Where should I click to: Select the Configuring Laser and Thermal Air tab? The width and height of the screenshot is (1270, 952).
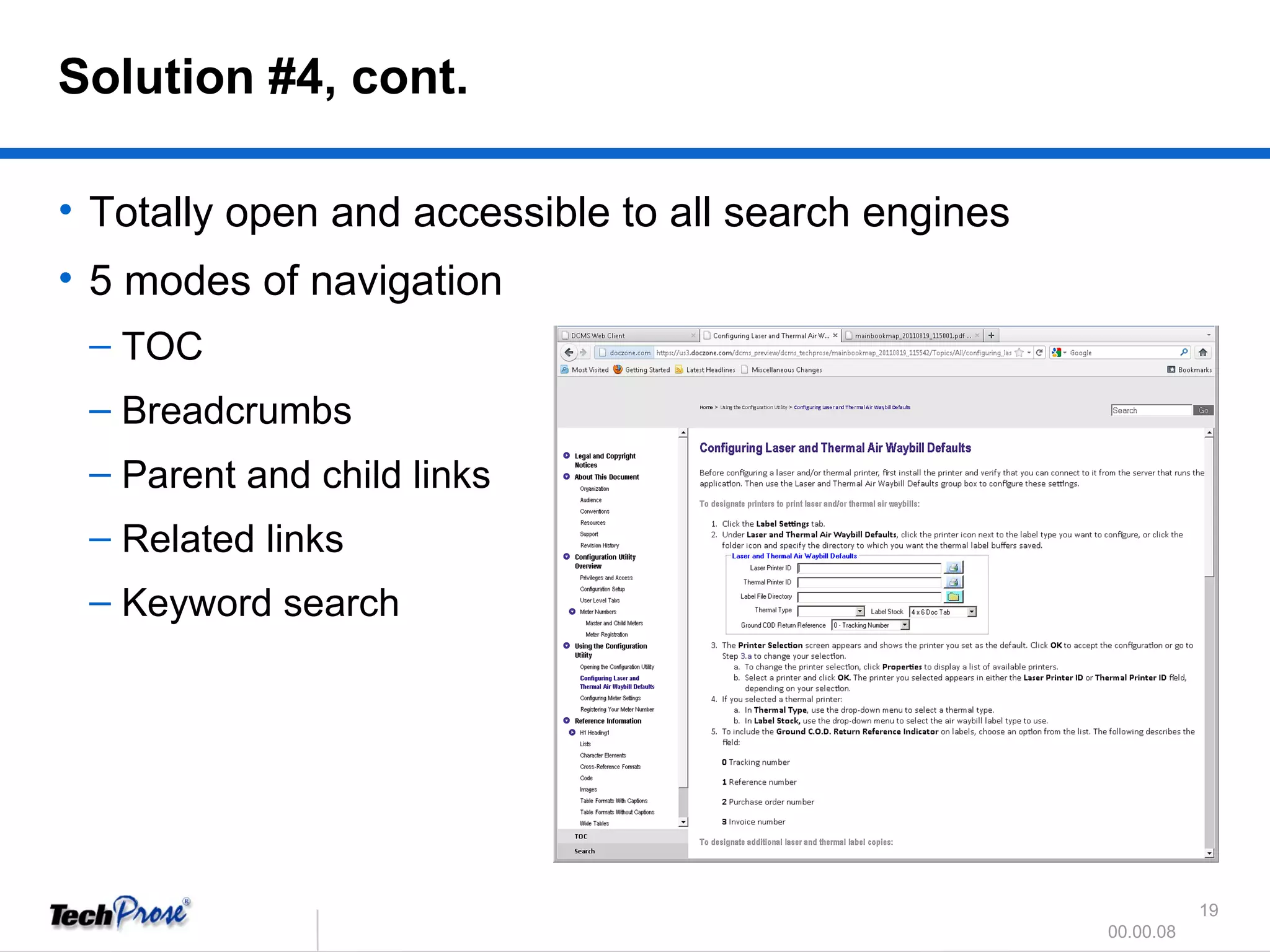click(771, 335)
